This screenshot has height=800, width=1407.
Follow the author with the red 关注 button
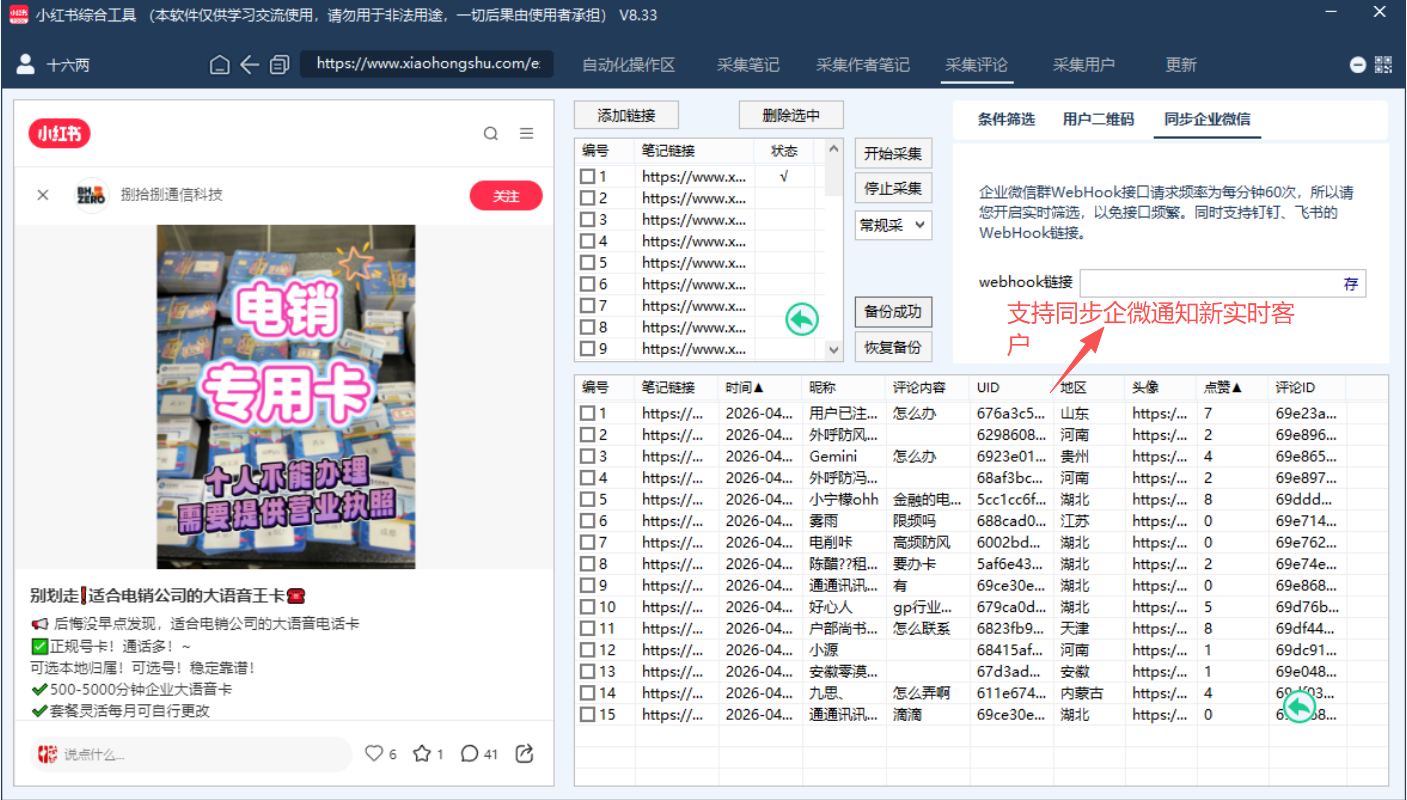pyautogui.click(x=506, y=196)
